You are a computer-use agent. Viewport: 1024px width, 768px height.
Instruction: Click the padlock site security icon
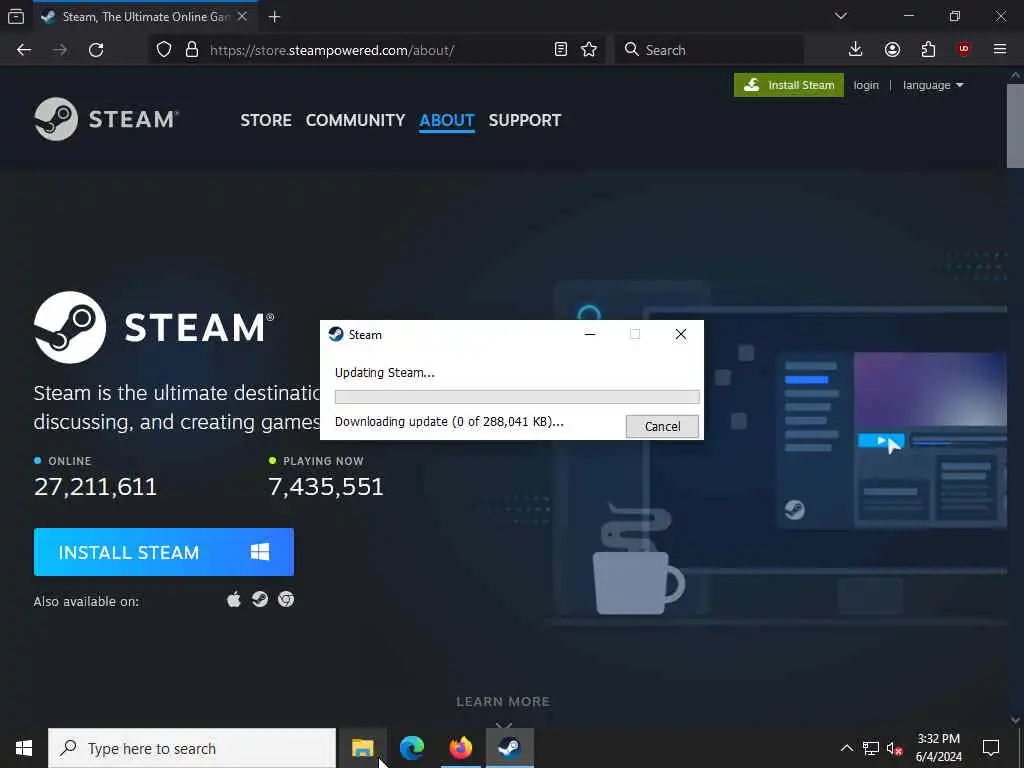tap(192, 50)
